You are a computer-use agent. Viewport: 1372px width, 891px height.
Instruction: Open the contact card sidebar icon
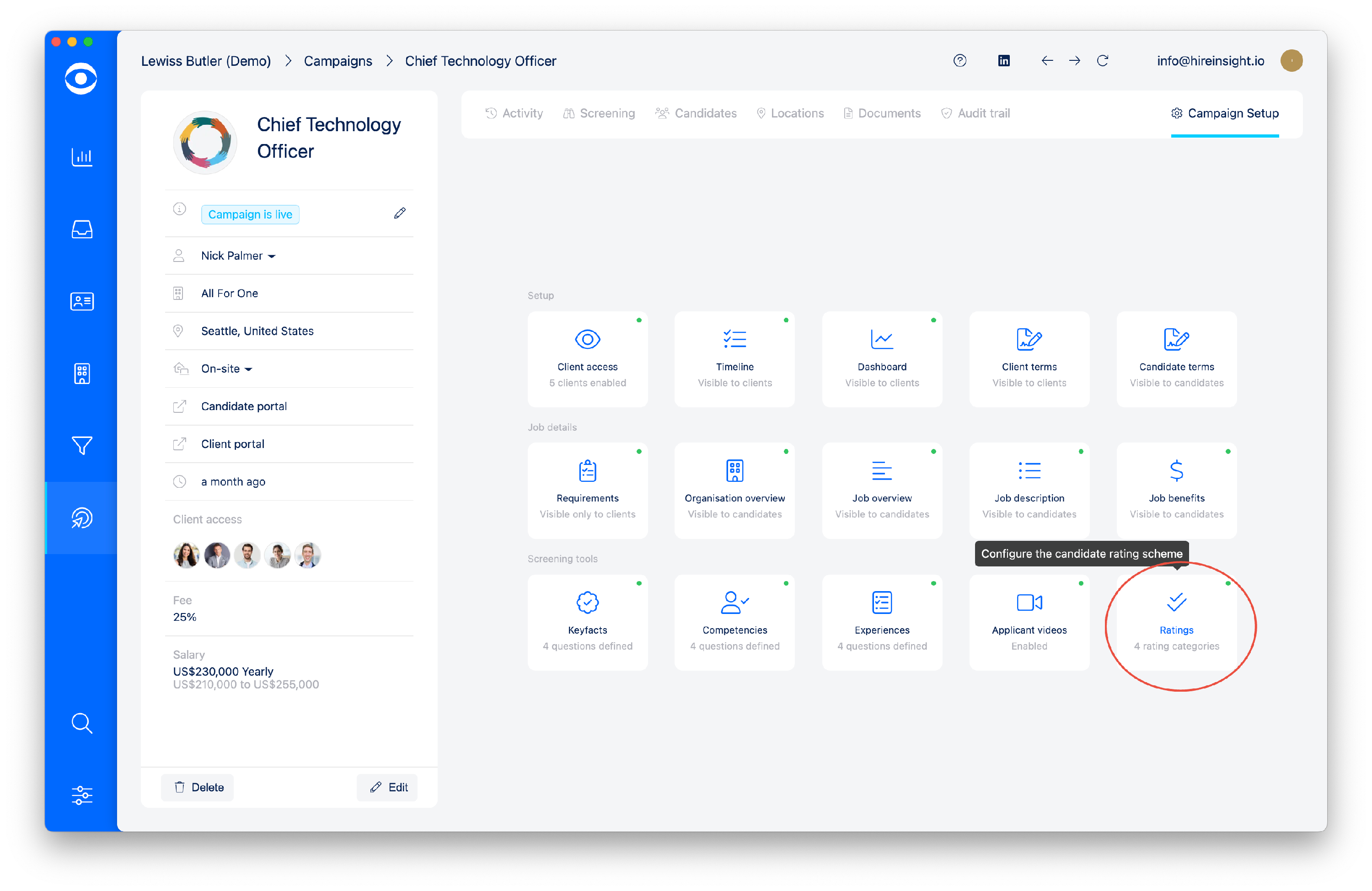tap(82, 301)
